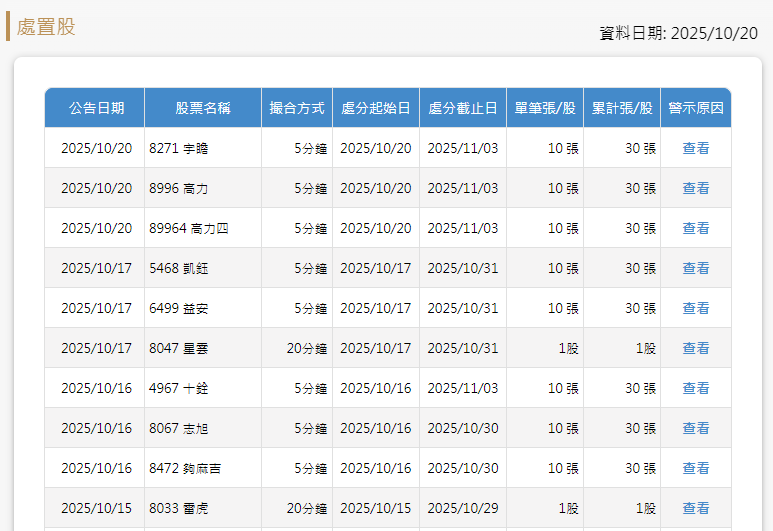
Task: Open 查看 link for 6499 益安
Action: tap(695, 308)
